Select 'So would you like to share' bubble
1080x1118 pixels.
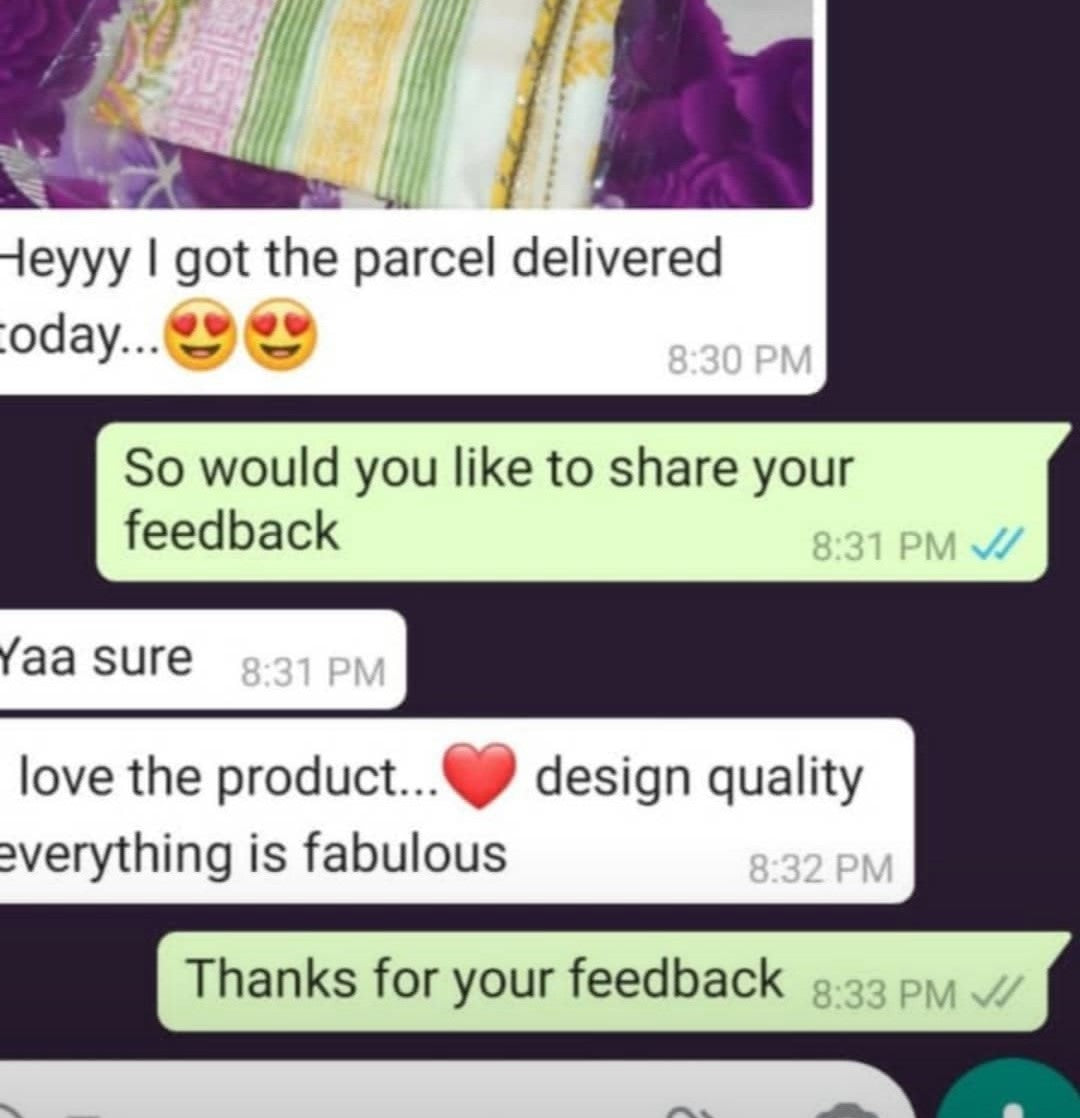coord(583,502)
